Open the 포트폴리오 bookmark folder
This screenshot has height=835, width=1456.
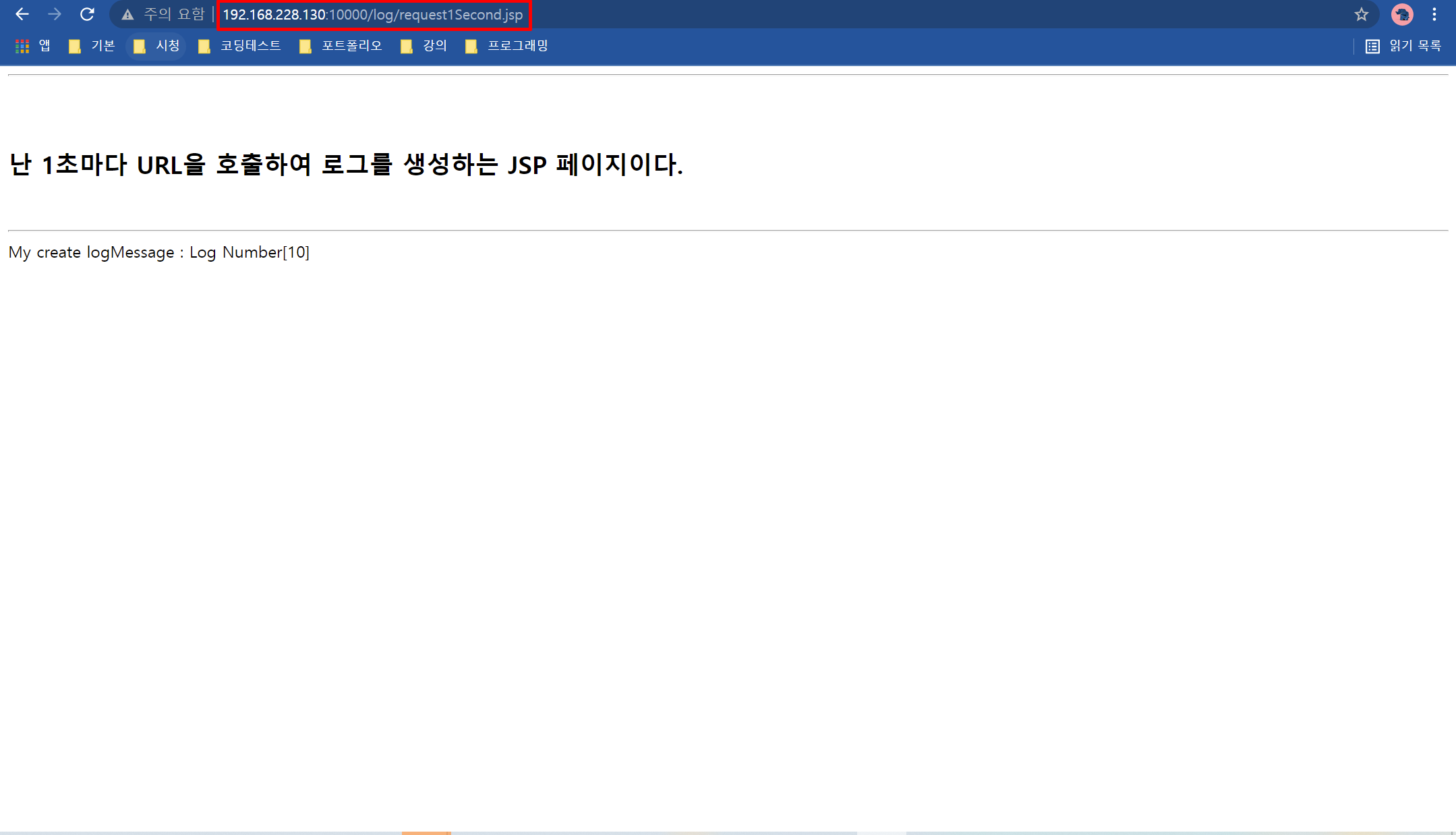pyautogui.click(x=341, y=46)
